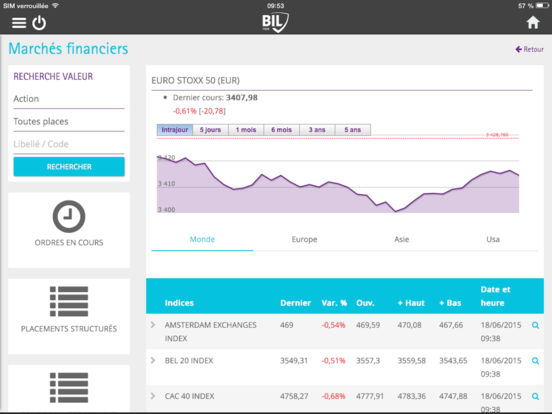
Task: Tap the -0,54% variation value
Action: [333, 325]
